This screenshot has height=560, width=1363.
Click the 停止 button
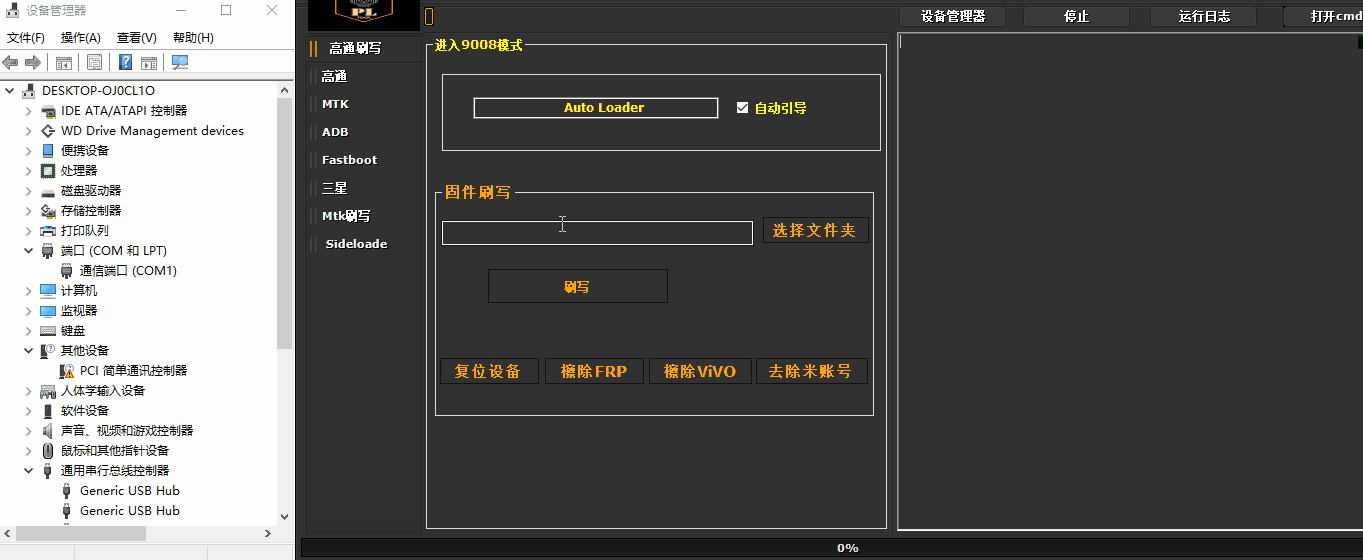click(1076, 17)
